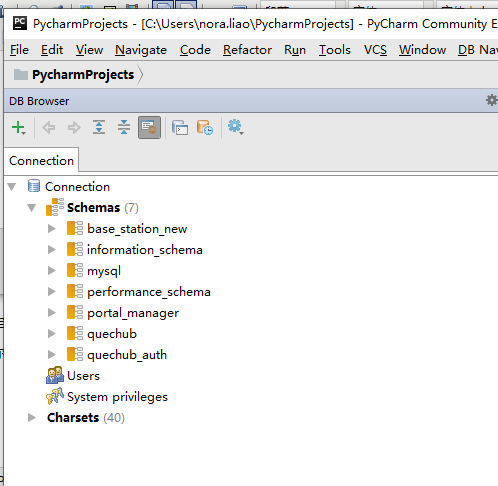
Task: Click the PyCharm logo in the title bar
Action: [20, 23]
